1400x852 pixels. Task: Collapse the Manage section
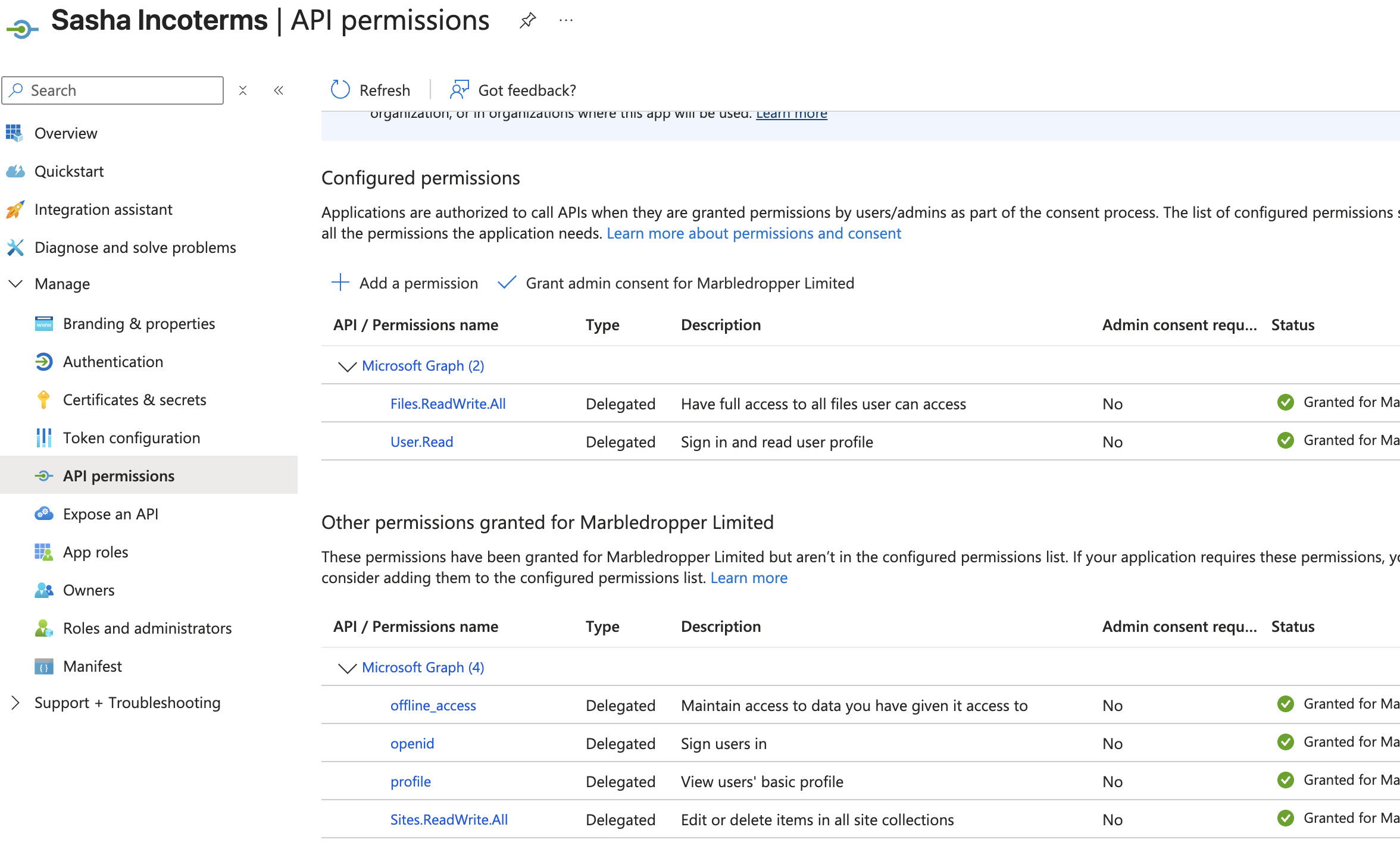pos(16,284)
